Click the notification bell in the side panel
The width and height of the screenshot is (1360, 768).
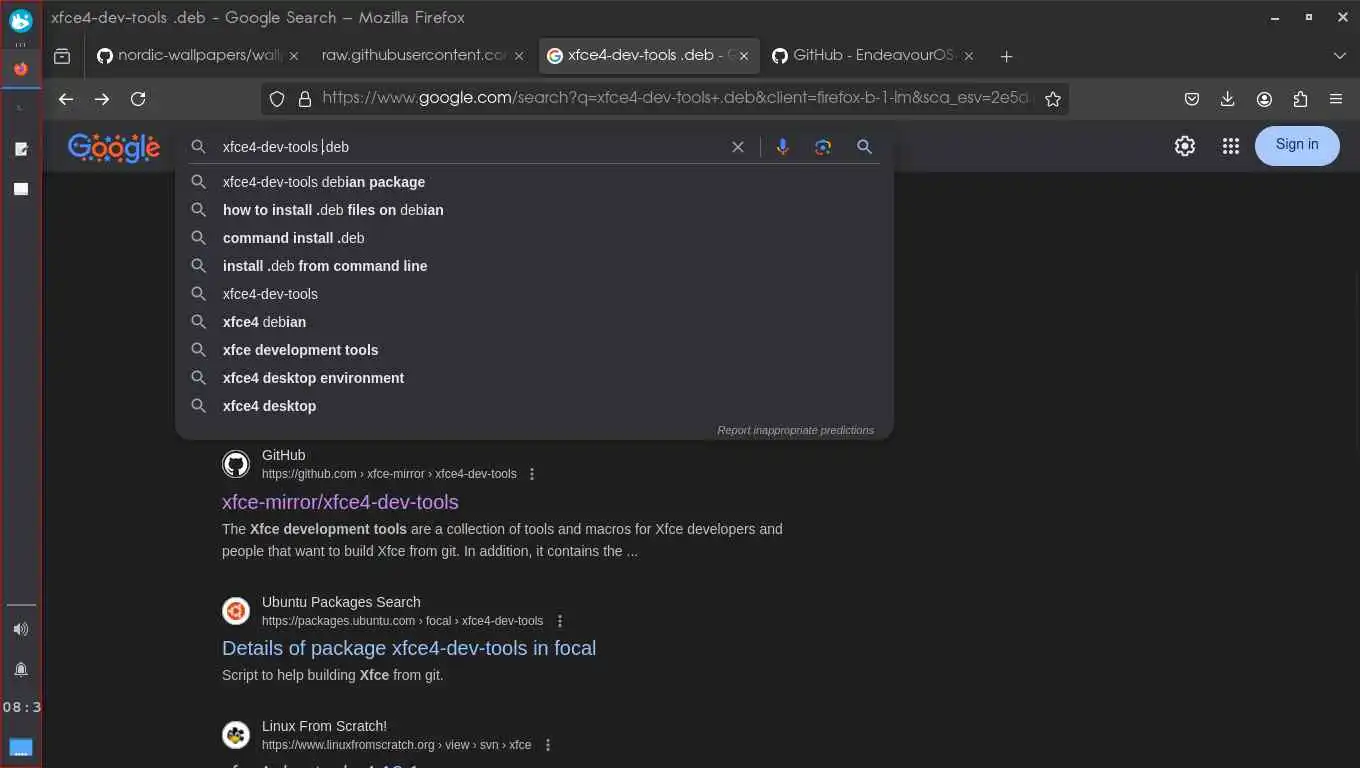click(21, 669)
